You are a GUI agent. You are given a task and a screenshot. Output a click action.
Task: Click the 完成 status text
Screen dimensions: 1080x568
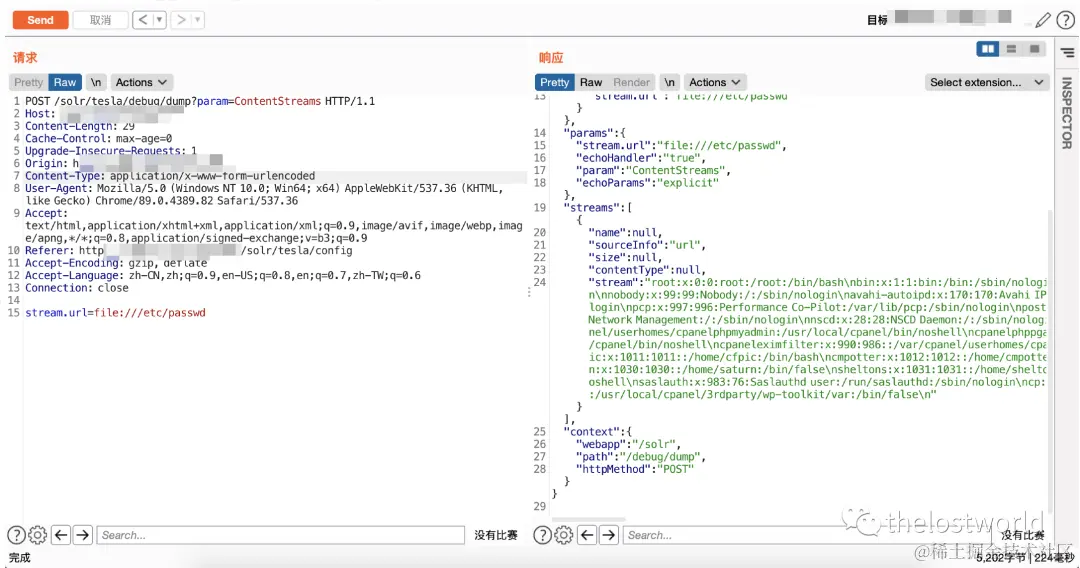point(19,558)
